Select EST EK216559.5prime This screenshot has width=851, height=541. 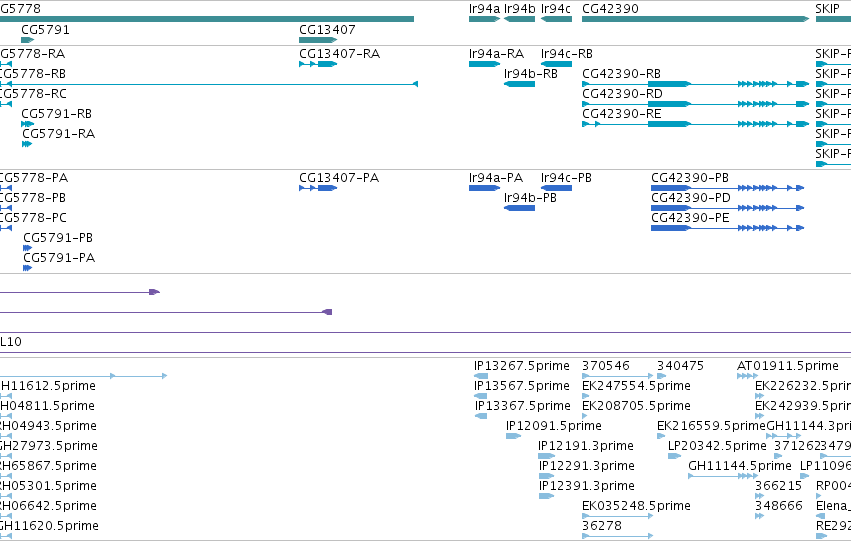pyautogui.click(x=711, y=427)
